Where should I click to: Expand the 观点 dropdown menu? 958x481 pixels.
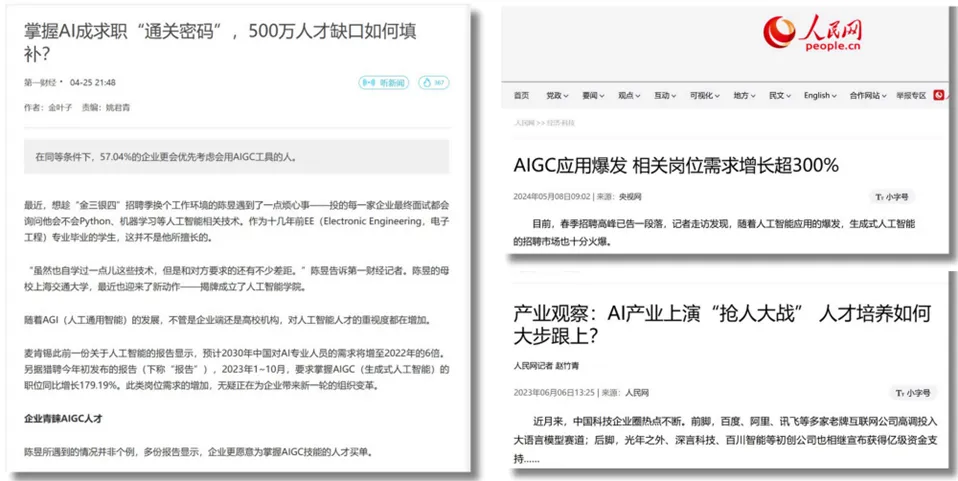(629, 95)
